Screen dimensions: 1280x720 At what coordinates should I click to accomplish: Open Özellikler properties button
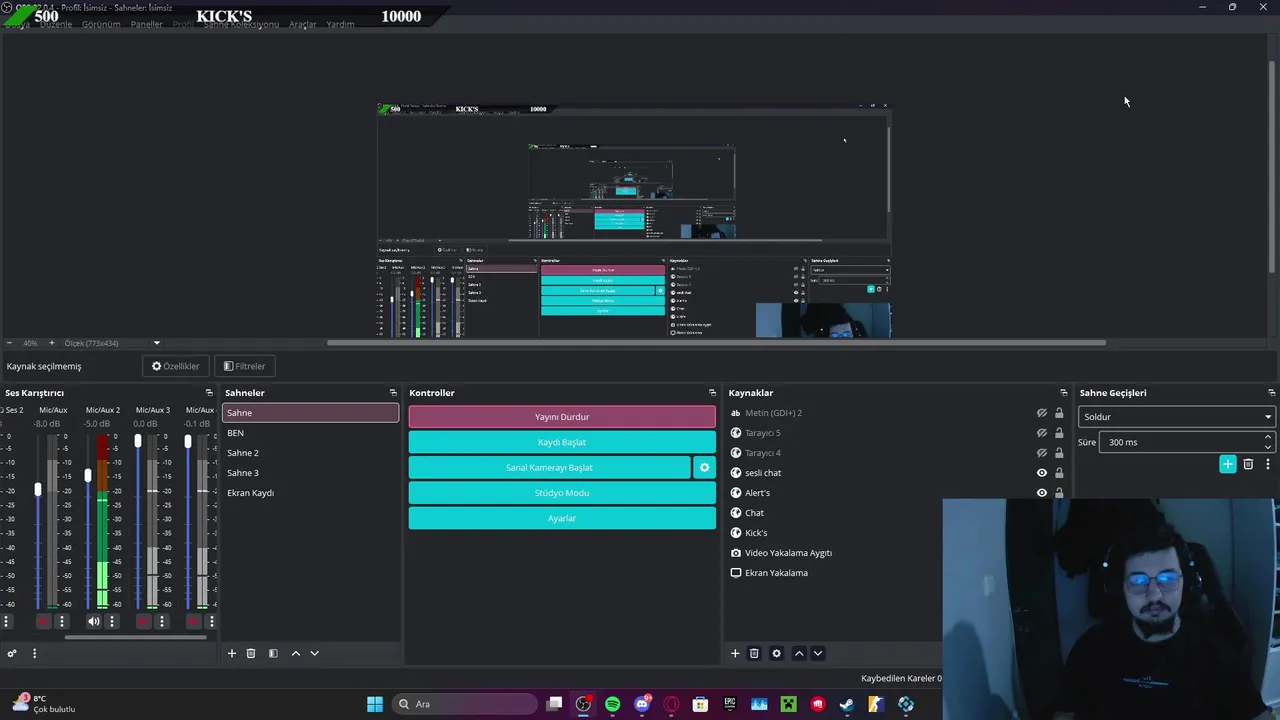tap(175, 366)
